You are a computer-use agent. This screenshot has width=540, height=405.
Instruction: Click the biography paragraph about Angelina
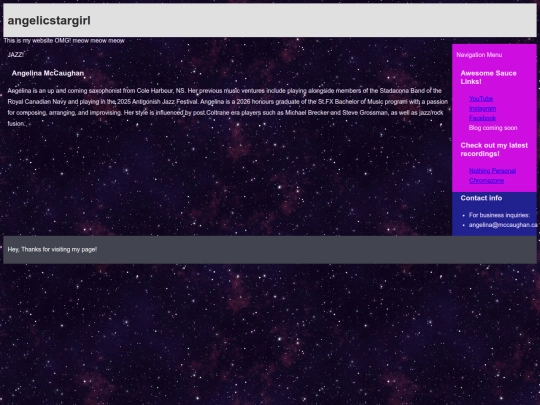228,107
